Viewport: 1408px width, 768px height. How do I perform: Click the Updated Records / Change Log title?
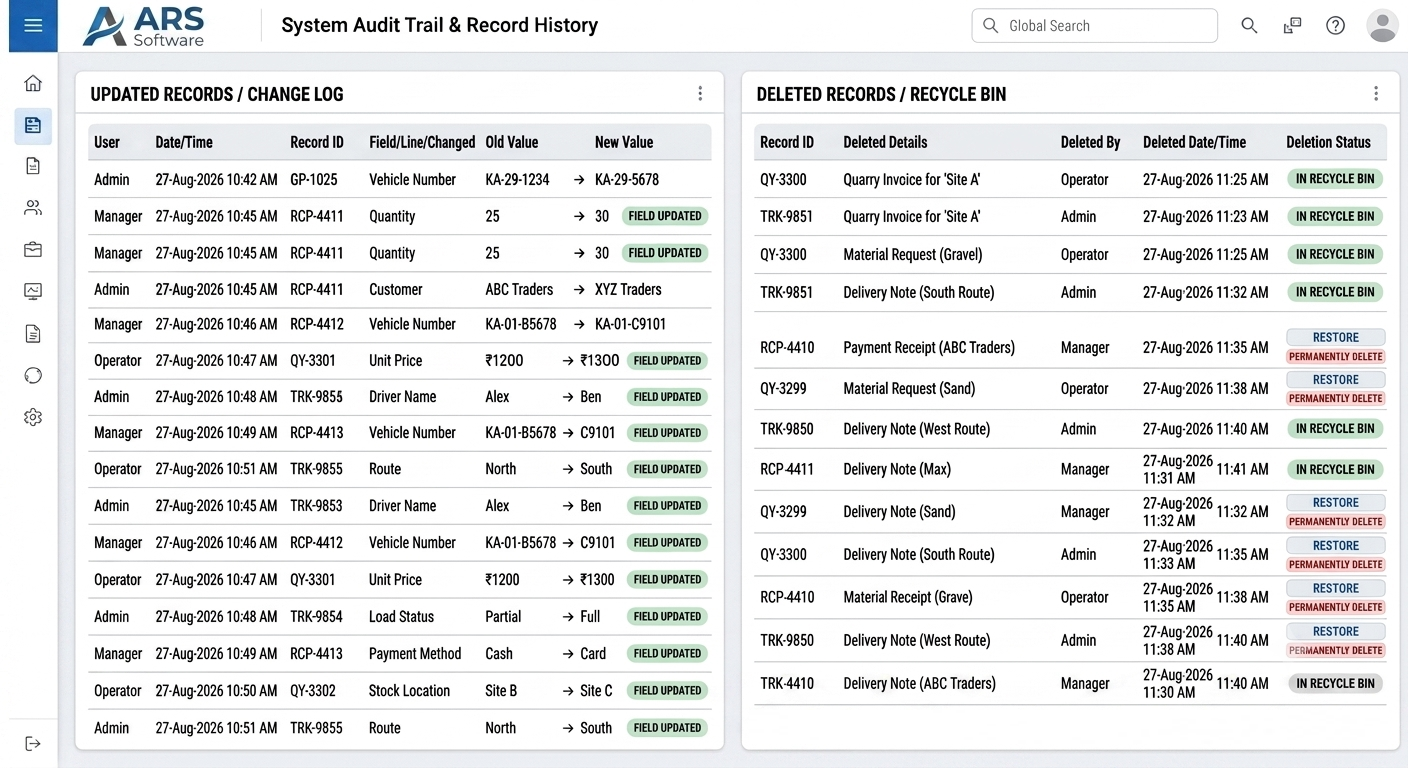coord(217,95)
